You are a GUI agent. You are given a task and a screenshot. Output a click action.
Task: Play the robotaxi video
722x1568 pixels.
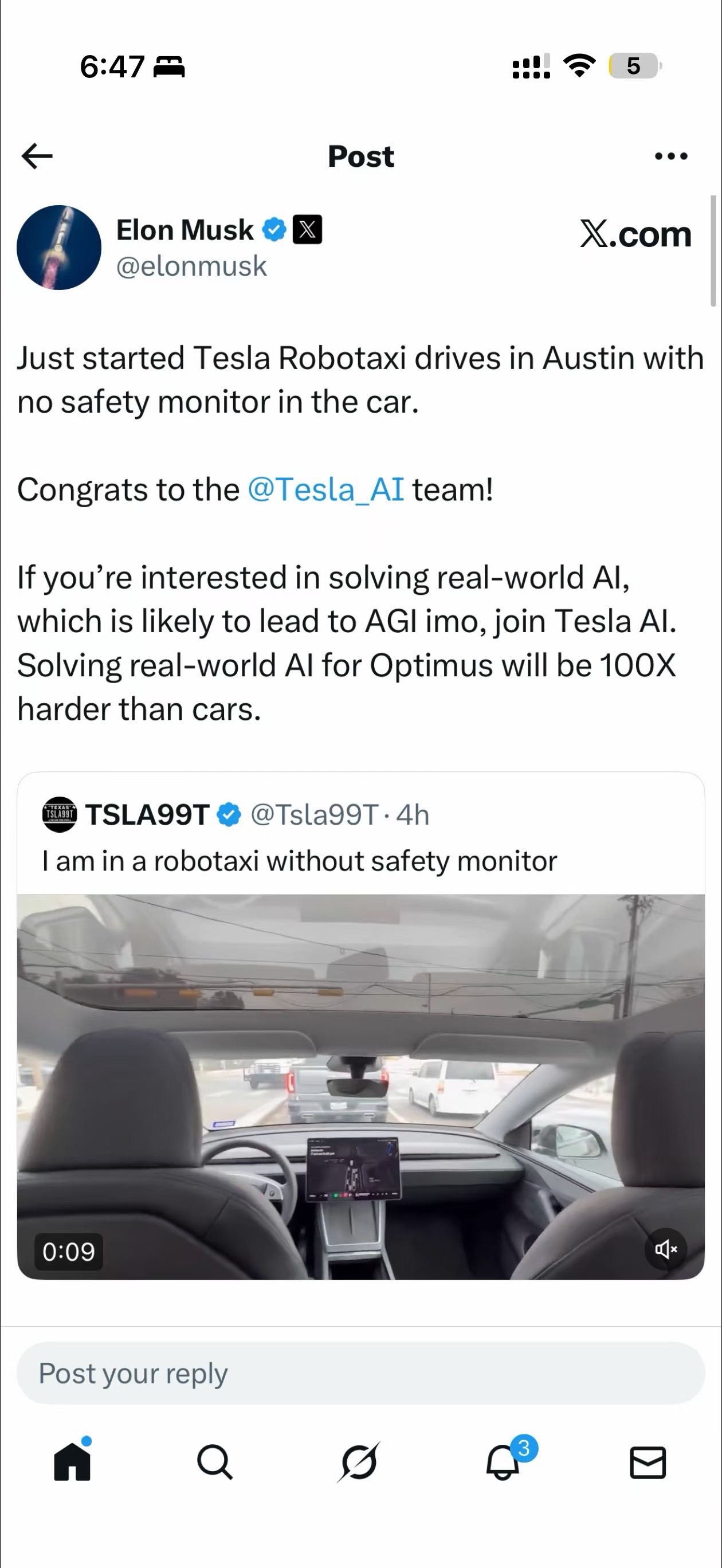tap(360, 1087)
